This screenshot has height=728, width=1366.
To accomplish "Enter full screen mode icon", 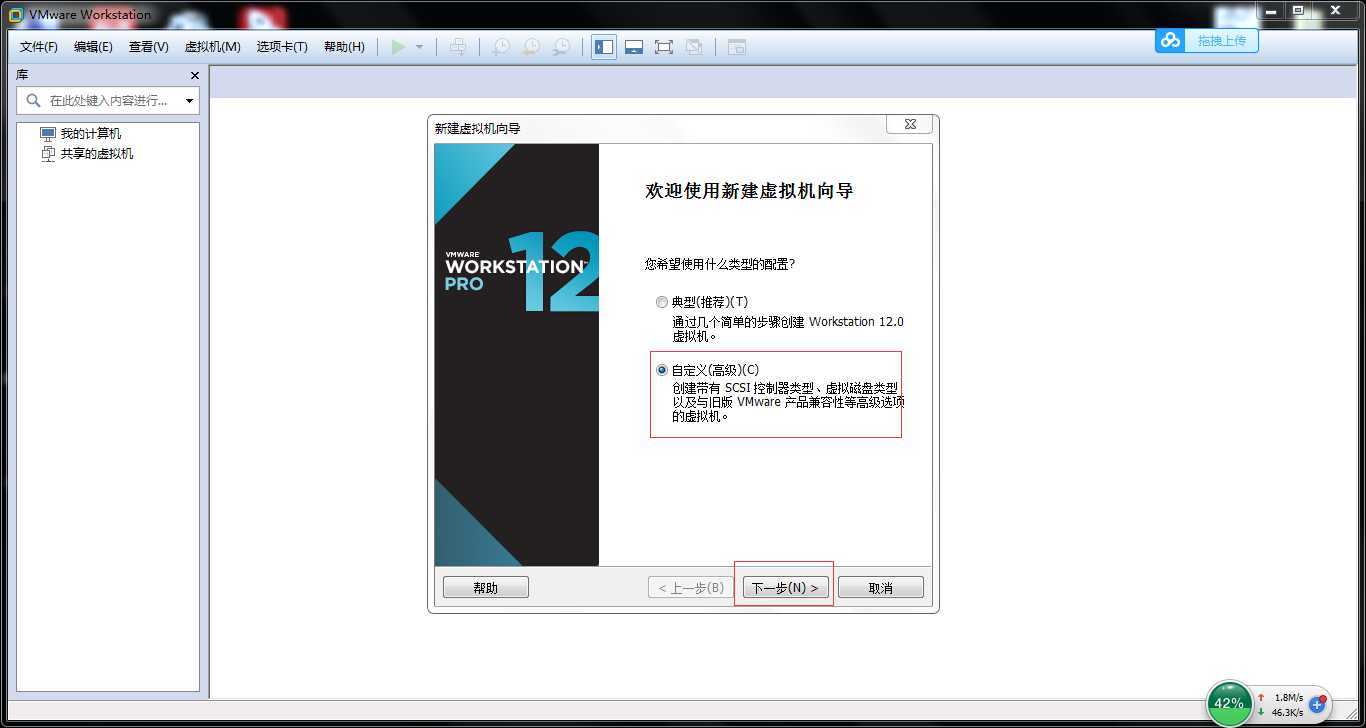I will pos(663,47).
